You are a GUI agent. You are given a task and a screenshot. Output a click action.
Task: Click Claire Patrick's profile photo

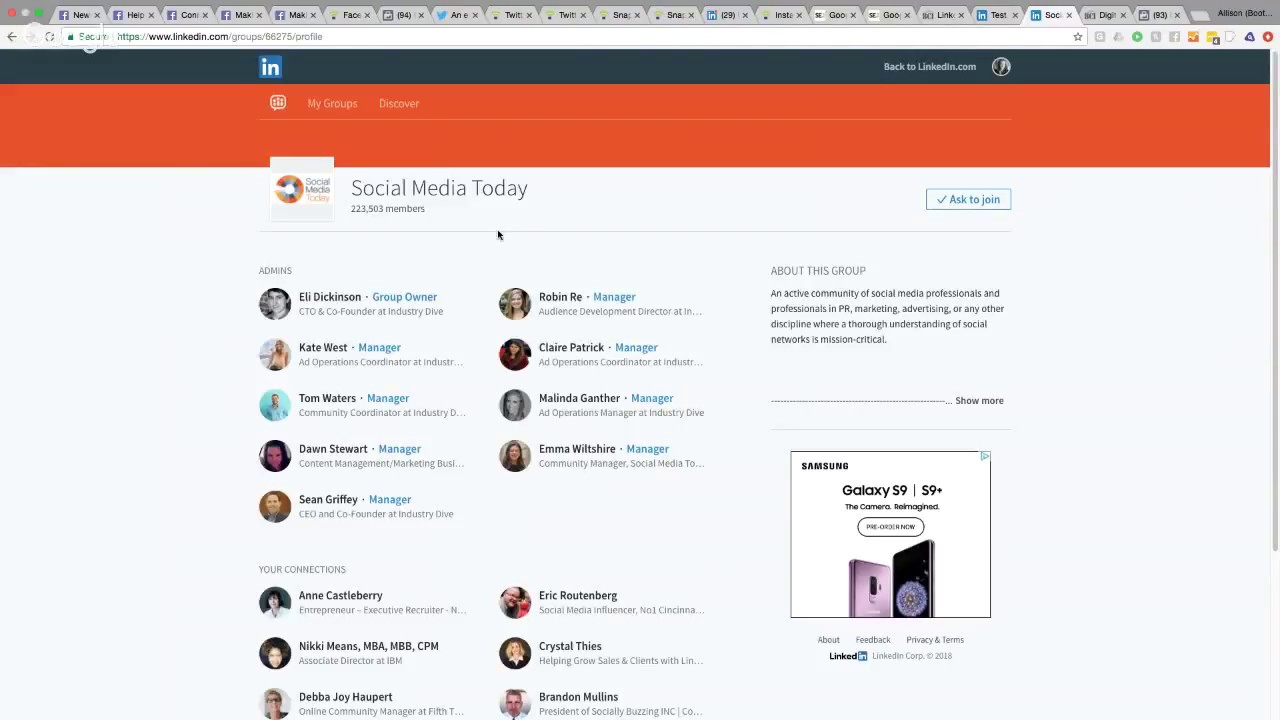point(515,354)
